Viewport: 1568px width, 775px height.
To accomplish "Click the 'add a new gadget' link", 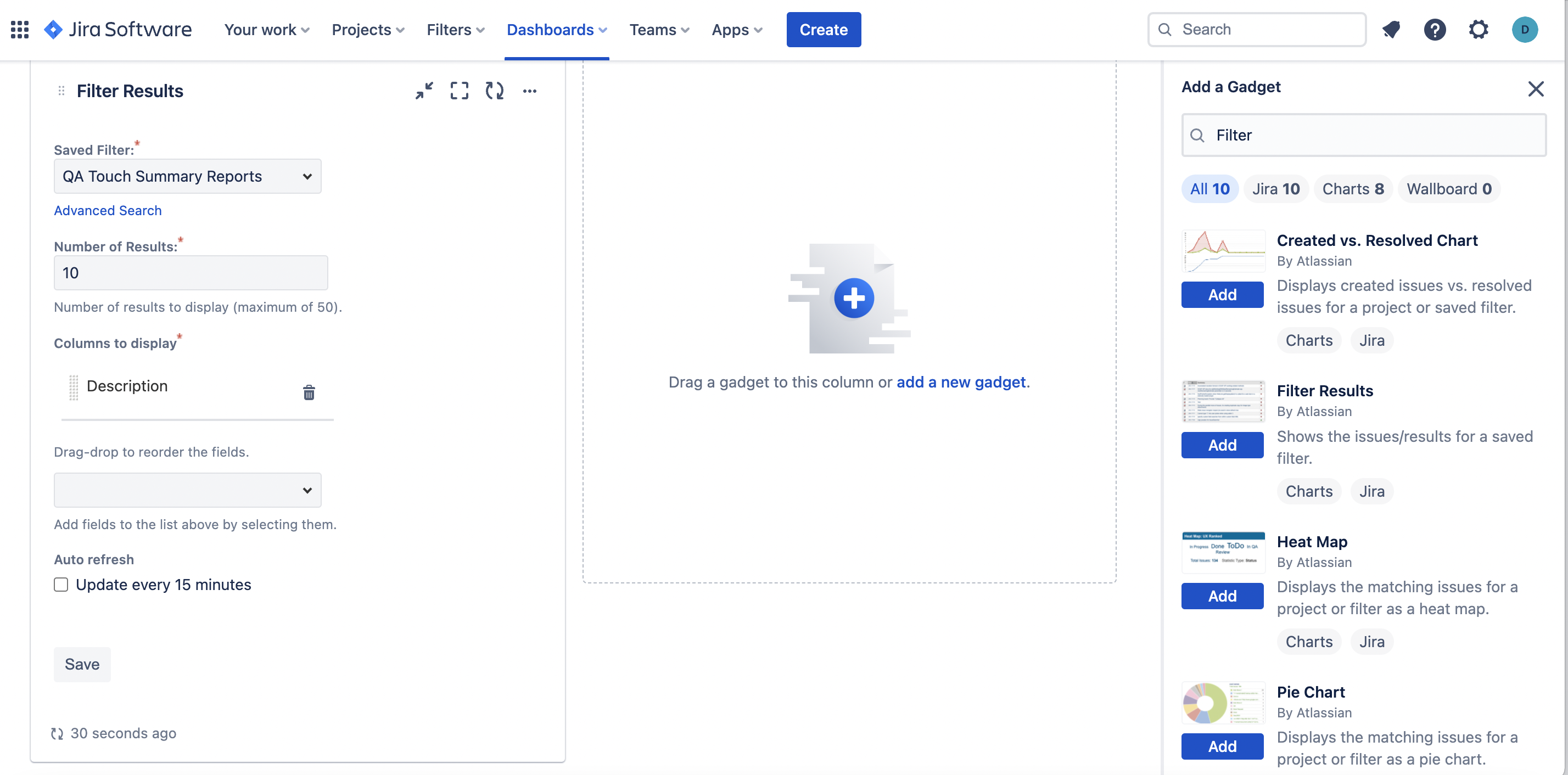I will (x=961, y=382).
